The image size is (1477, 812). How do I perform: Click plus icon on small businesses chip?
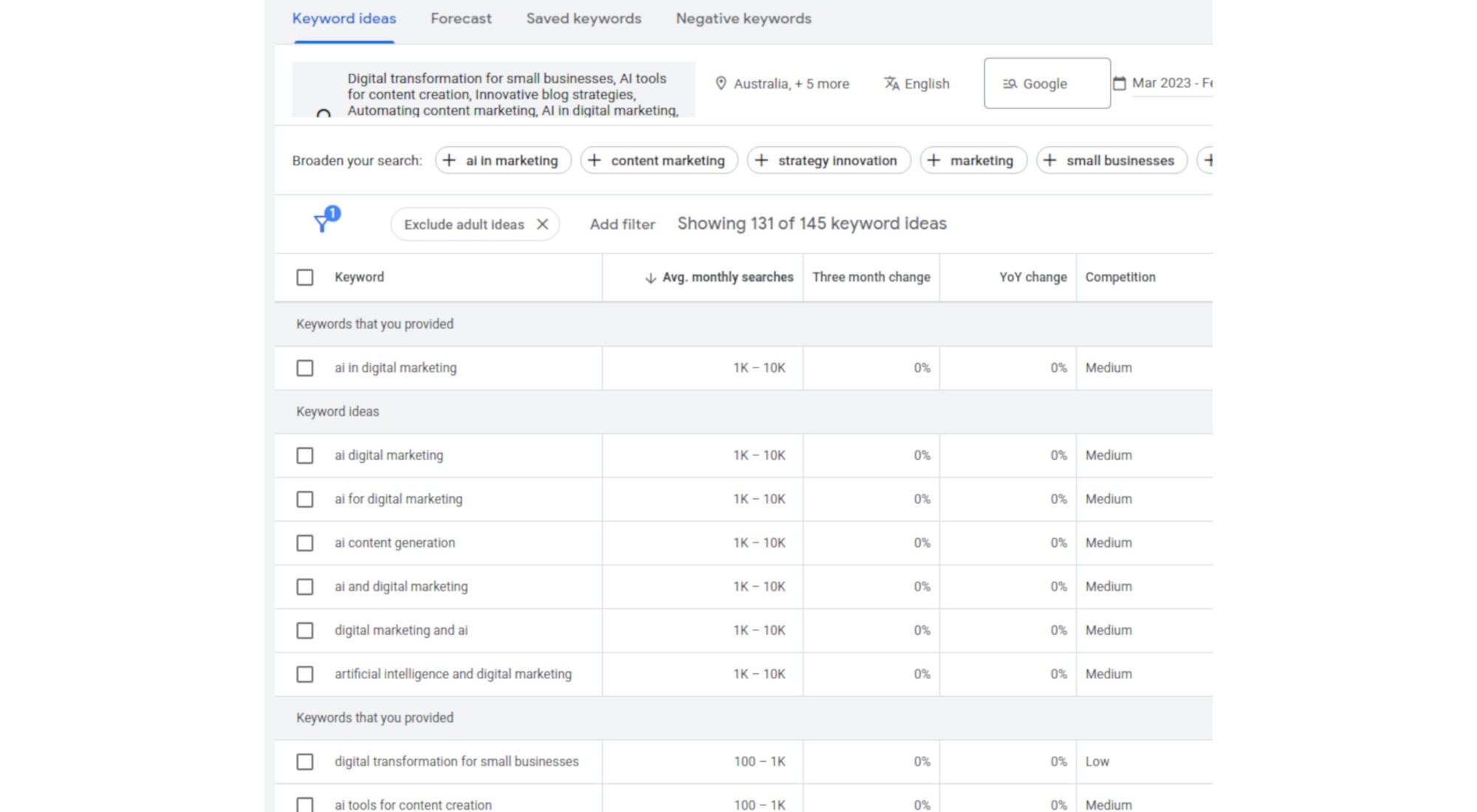click(1049, 160)
